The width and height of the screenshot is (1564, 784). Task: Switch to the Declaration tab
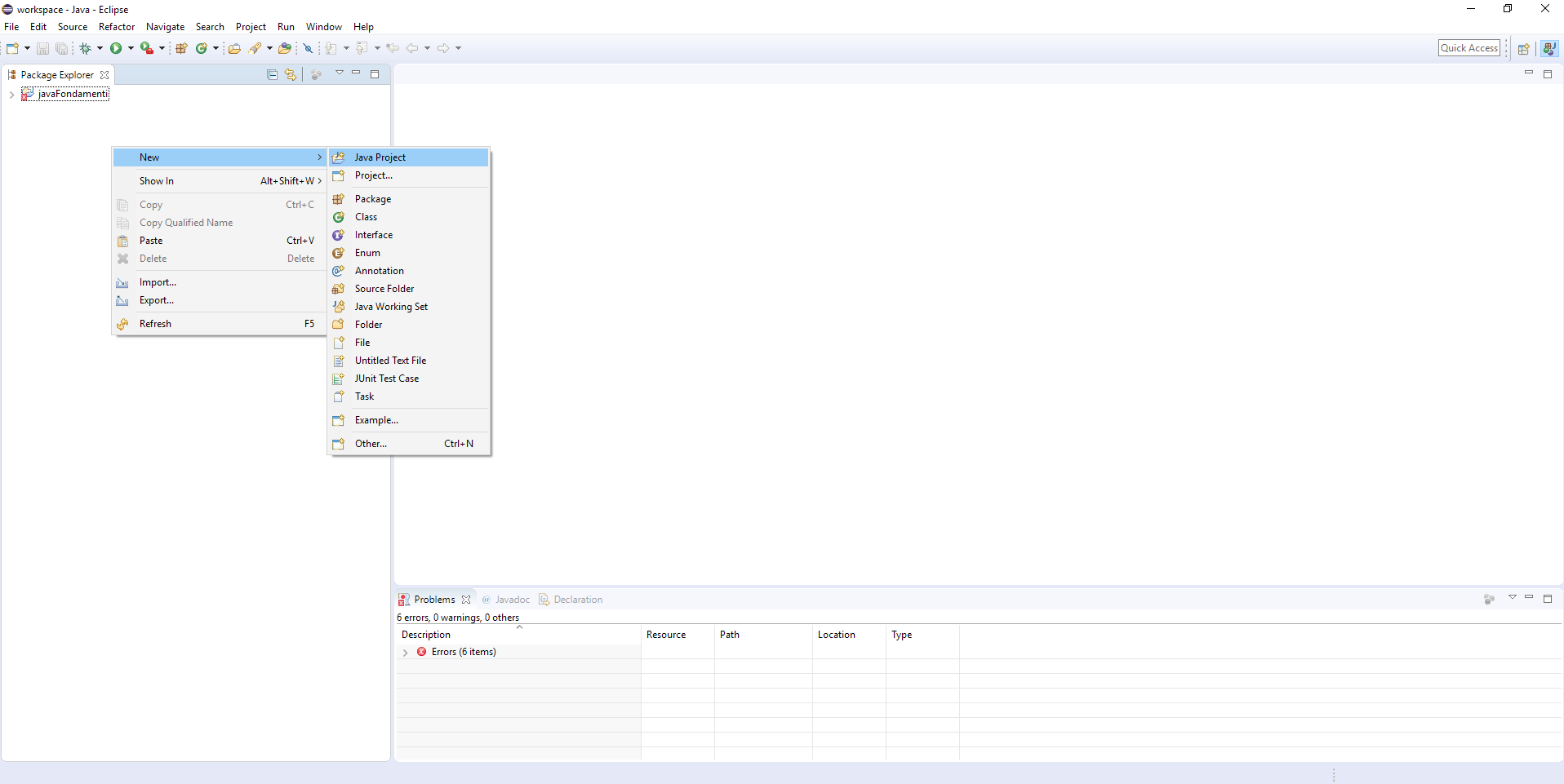(x=570, y=600)
